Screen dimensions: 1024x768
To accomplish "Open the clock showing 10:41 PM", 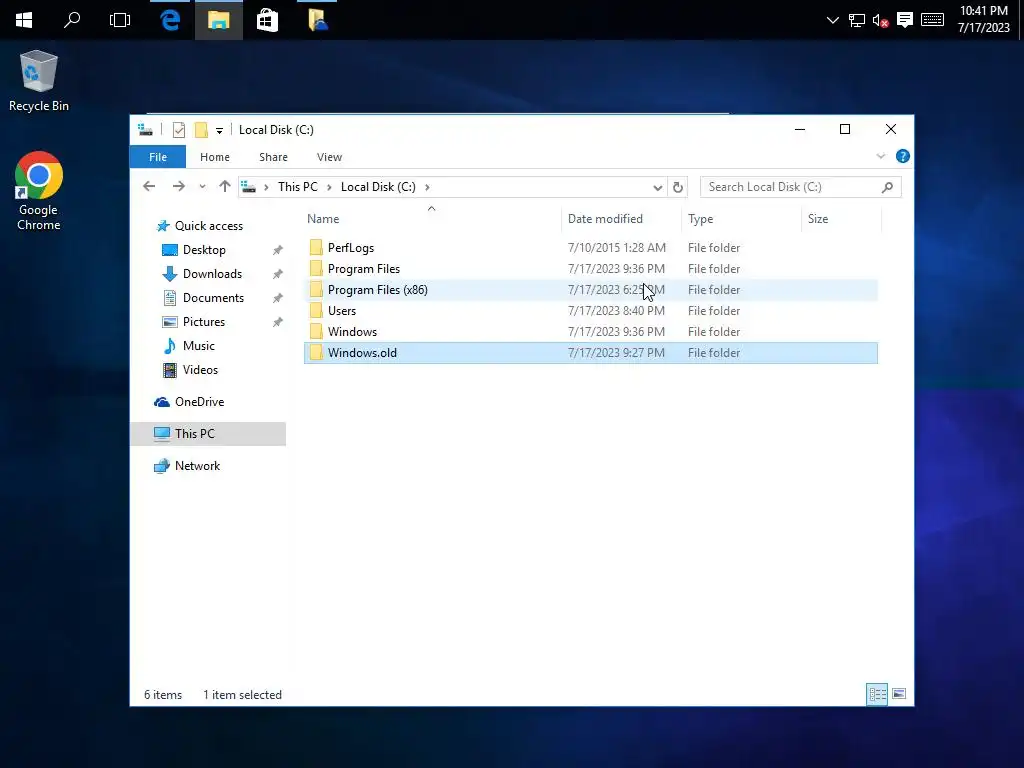I will [x=984, y=19].
